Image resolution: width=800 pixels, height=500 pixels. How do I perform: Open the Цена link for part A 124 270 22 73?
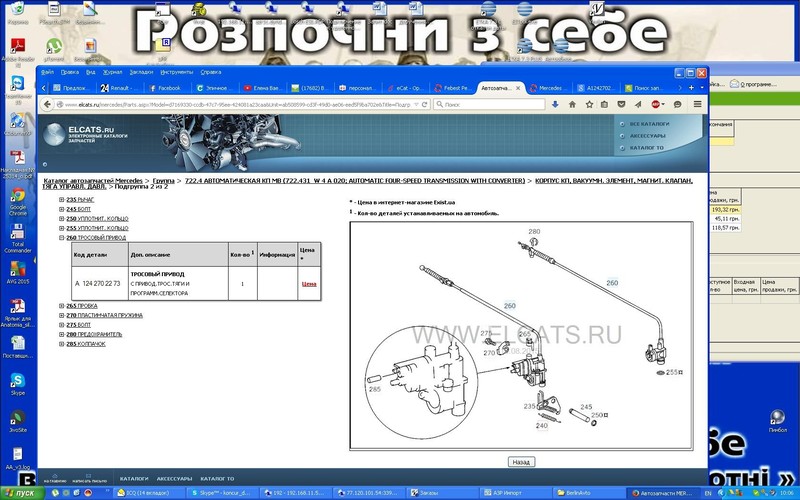pos(309,284)
